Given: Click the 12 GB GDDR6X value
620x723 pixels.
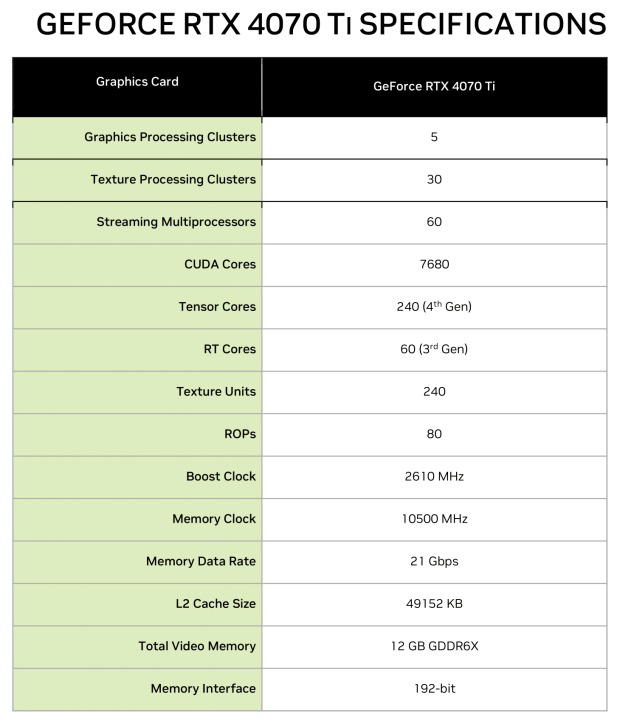Looking at the screenshot, I should coord(434,646).
